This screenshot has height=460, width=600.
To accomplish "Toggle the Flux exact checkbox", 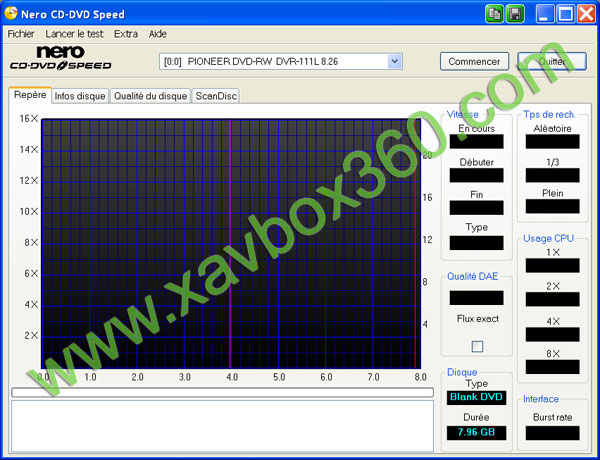I will pyautogui.click(x=477, y=346).
